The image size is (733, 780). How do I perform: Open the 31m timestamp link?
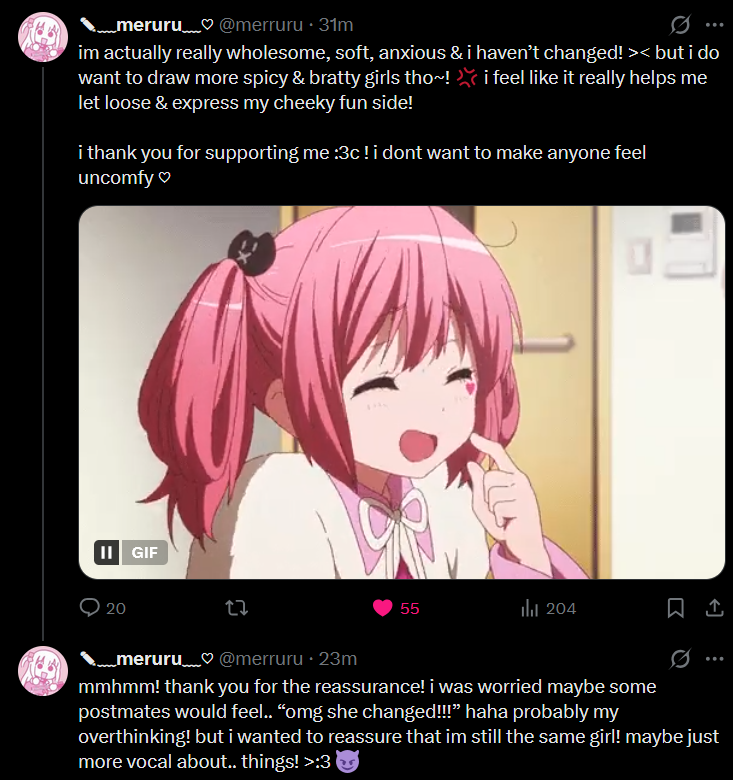[x=336, y=24]
